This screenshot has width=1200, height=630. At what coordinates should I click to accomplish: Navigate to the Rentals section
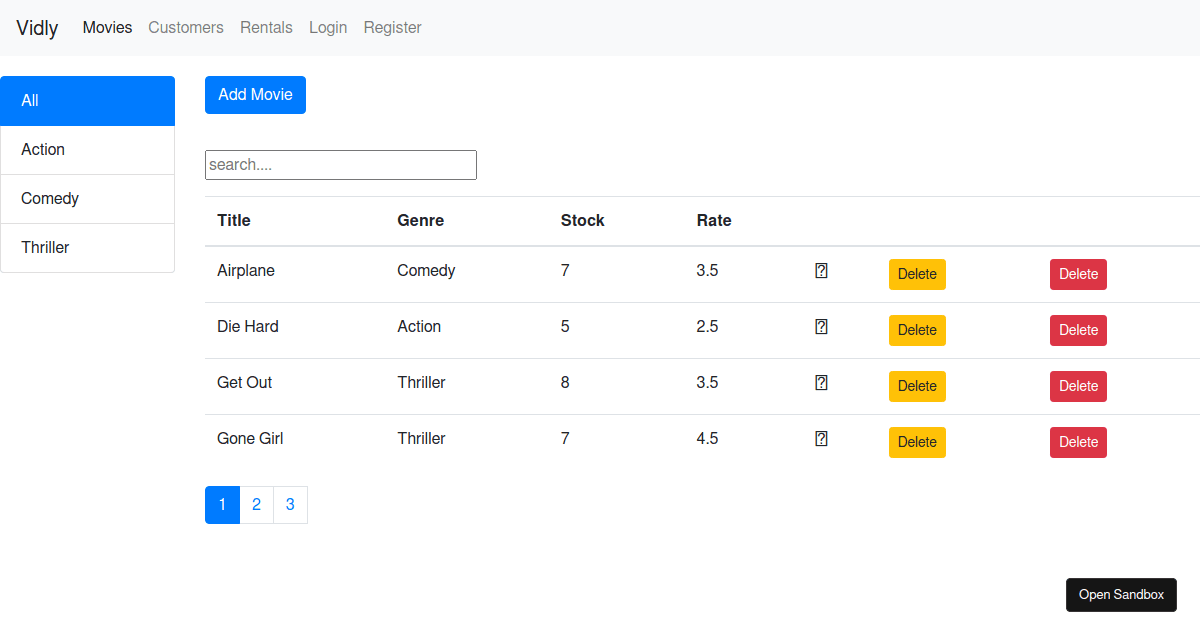[266, 27]
